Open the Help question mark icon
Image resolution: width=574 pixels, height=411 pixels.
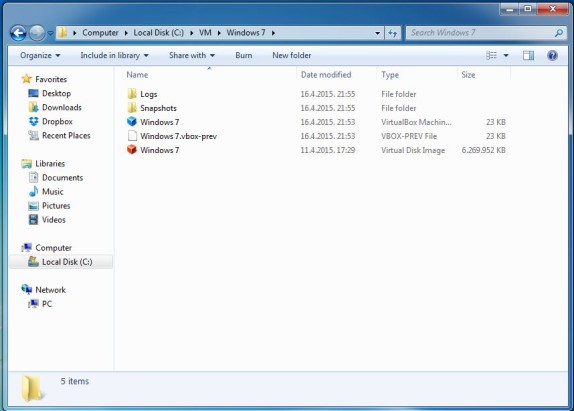point(552,55)
